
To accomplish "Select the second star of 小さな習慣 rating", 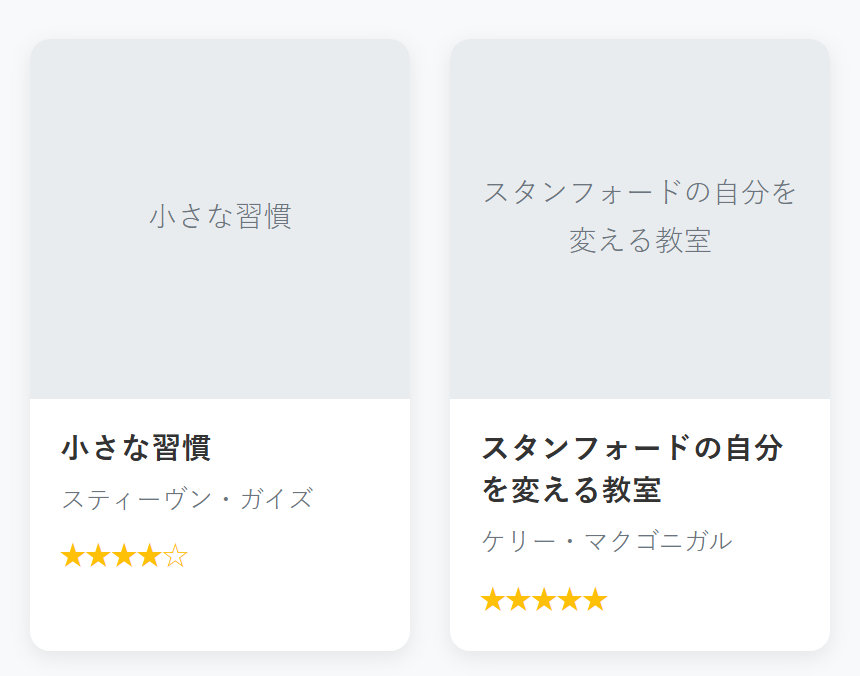I will click(x=99, y=556).
